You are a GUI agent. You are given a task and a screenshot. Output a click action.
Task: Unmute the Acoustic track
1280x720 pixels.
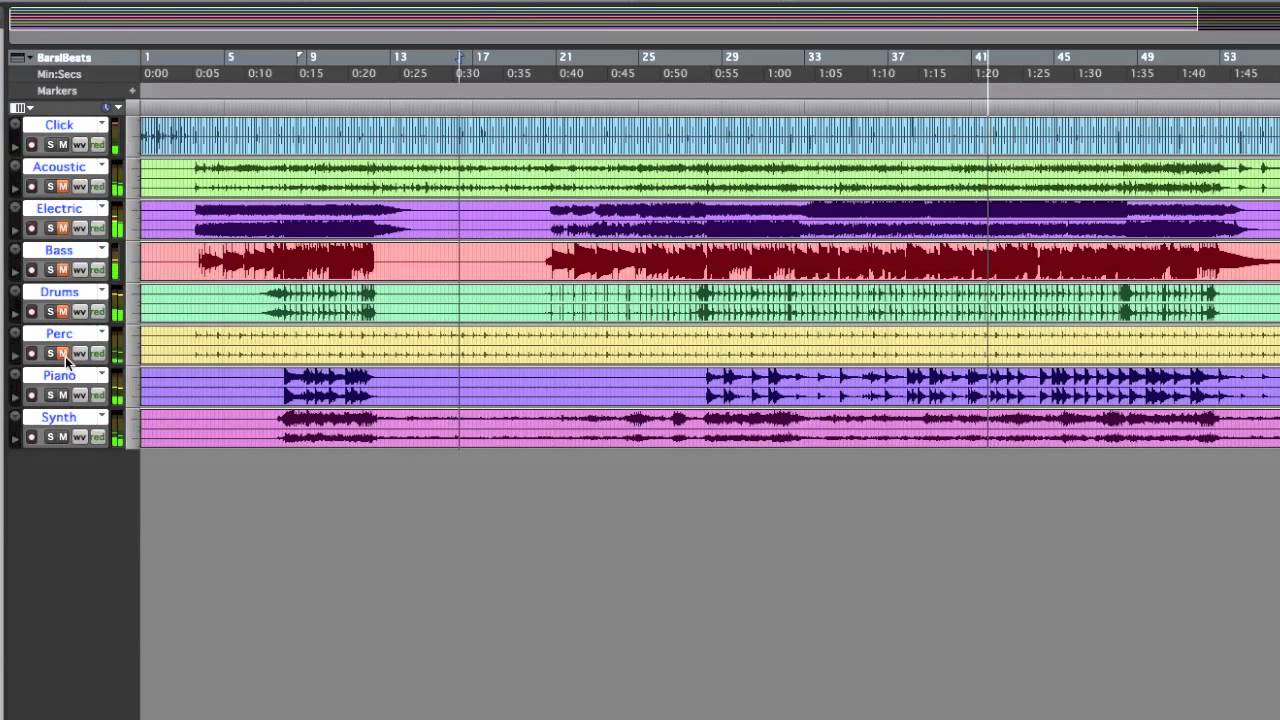click(x=63, y=187)
